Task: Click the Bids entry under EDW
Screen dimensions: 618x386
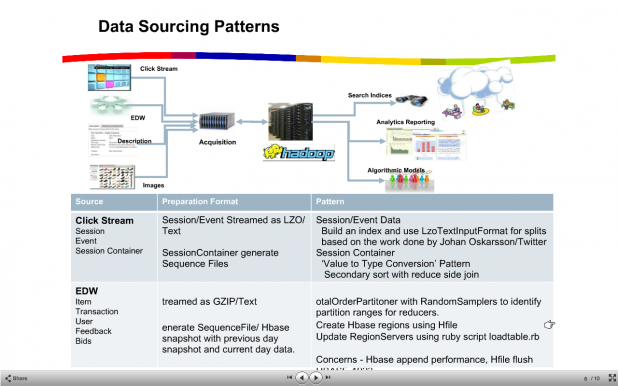Action: (83, 341)
